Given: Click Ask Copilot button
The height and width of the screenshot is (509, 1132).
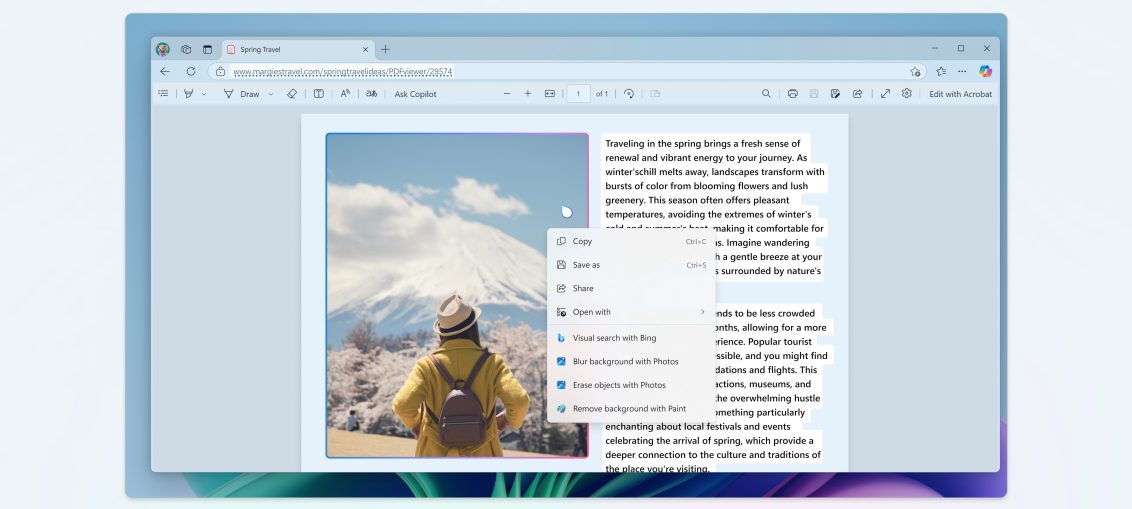Looking at the screenshot, I should pos(416,94).
